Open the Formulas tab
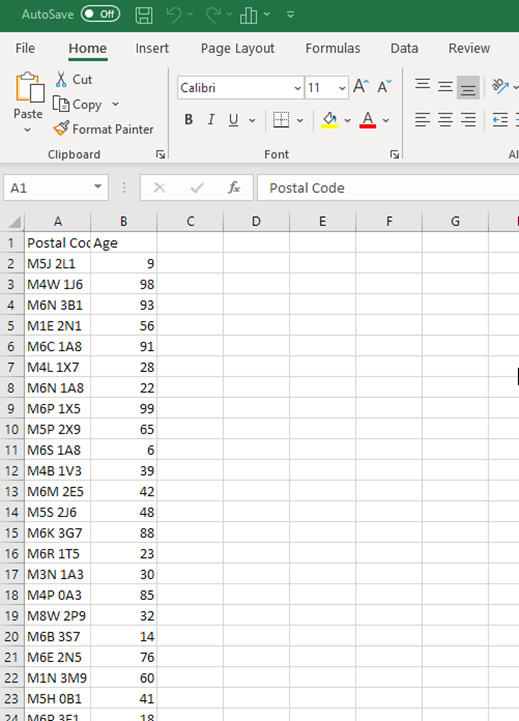This screenshot has height=721, width=519. 333,48
